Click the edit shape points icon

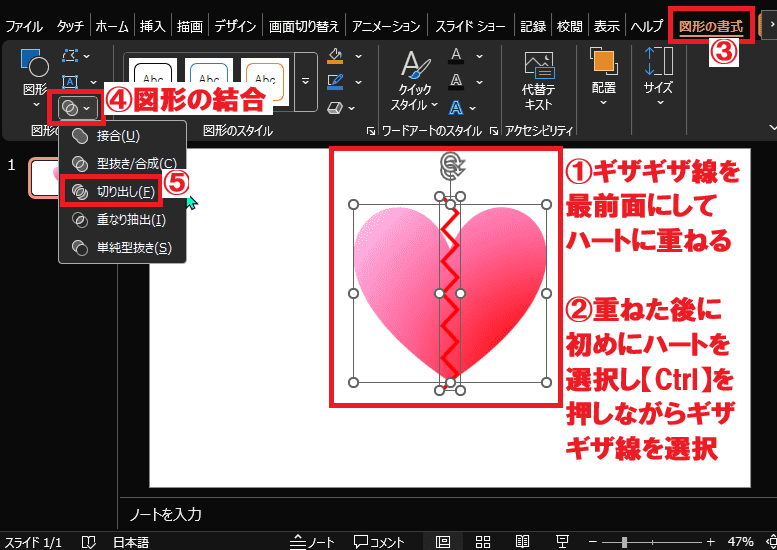pyautogui.click(x=70, y=55)
